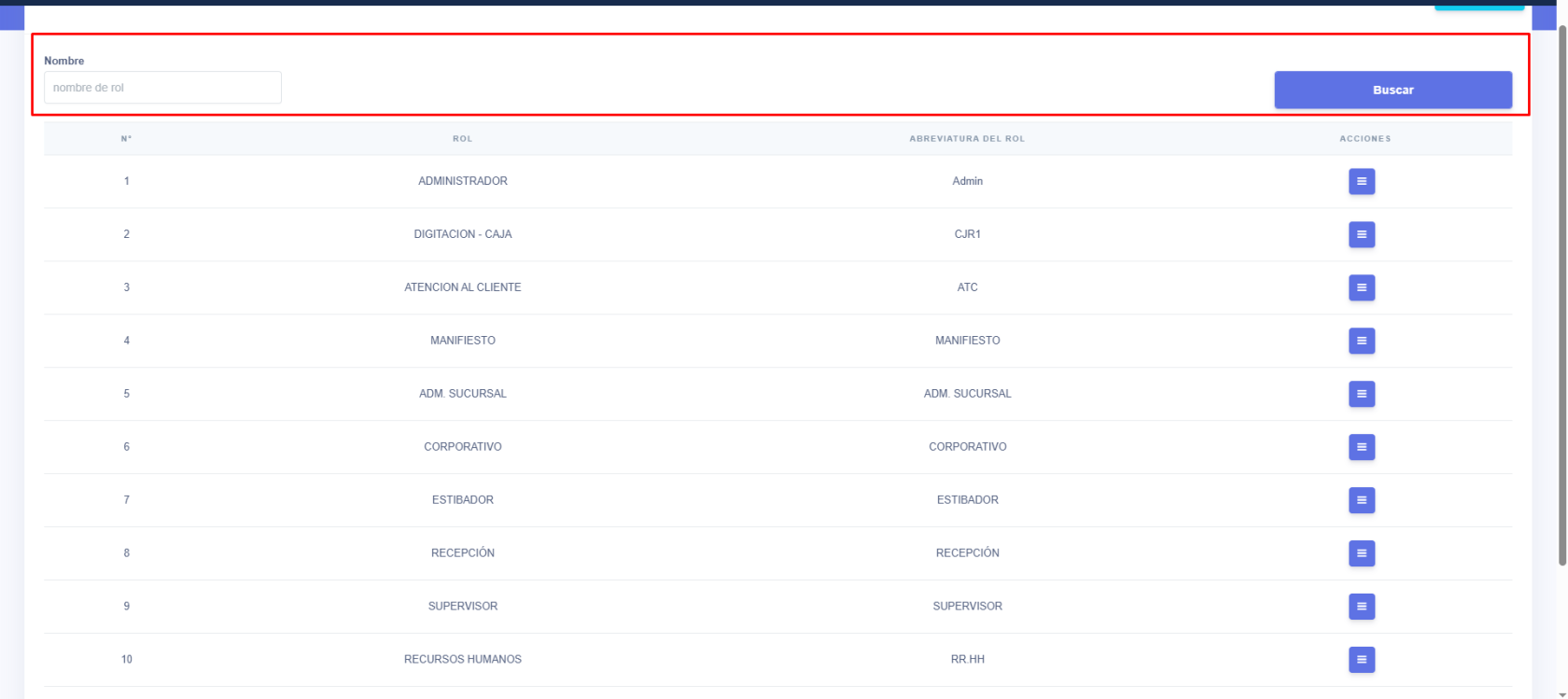Click the Buscar button
The height and width of the screenshot is (699, 1568).
(x=1393, y=90)
